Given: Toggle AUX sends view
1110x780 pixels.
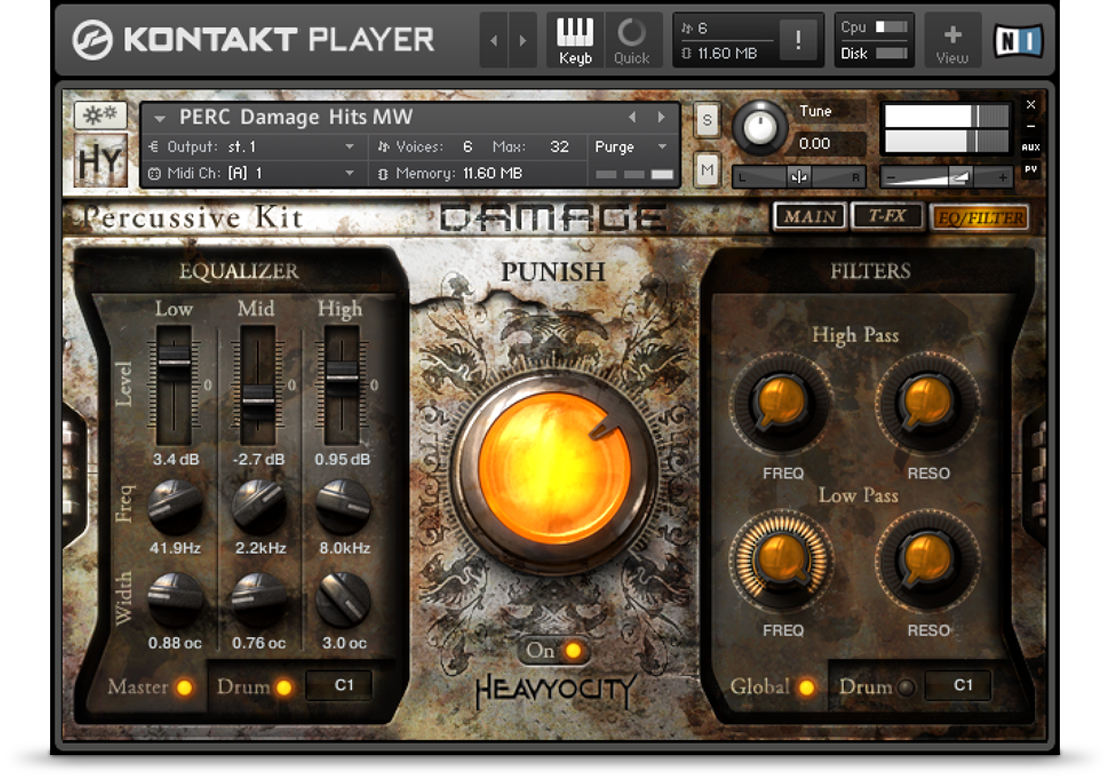Looking at the screenshot, I should [1031, 147].
